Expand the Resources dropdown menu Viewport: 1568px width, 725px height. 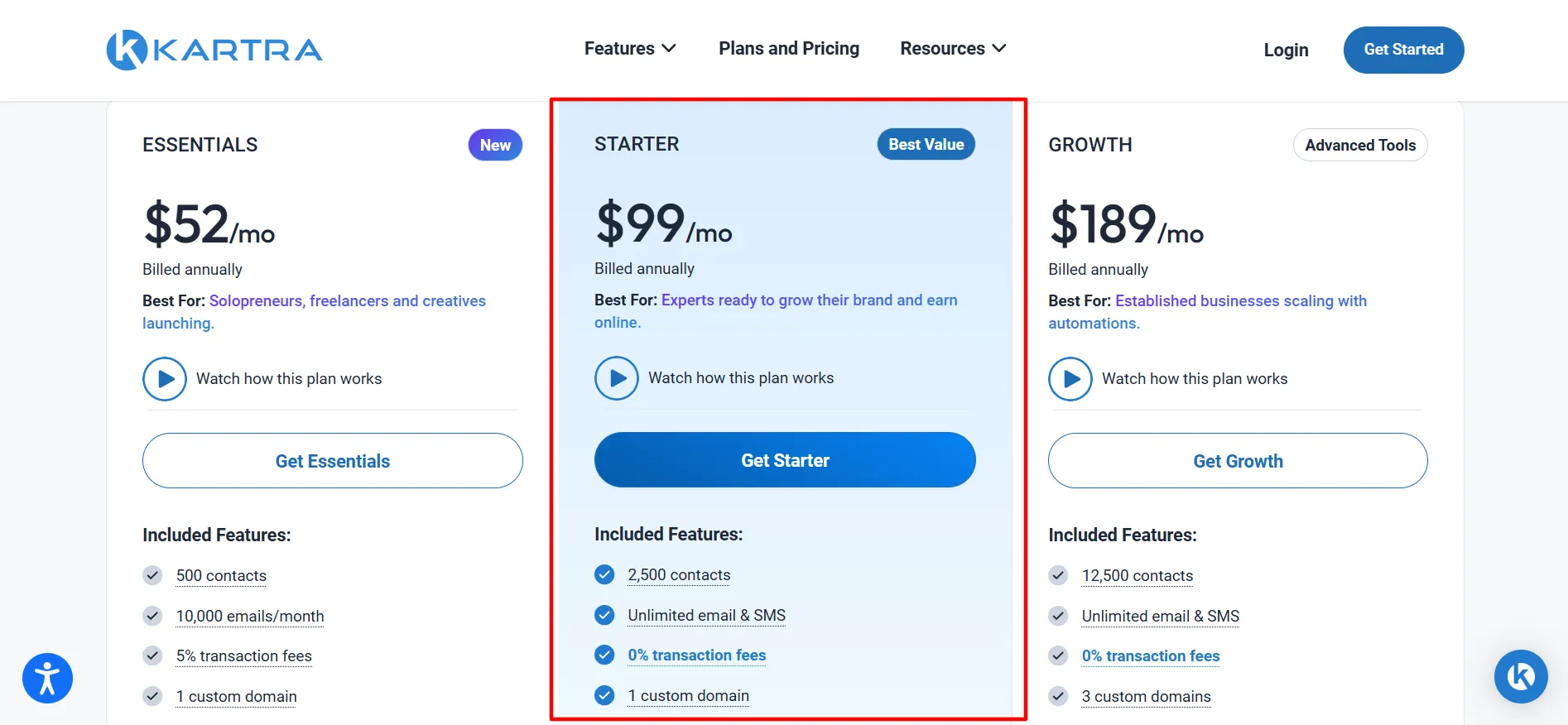click(x=953, y=49)
